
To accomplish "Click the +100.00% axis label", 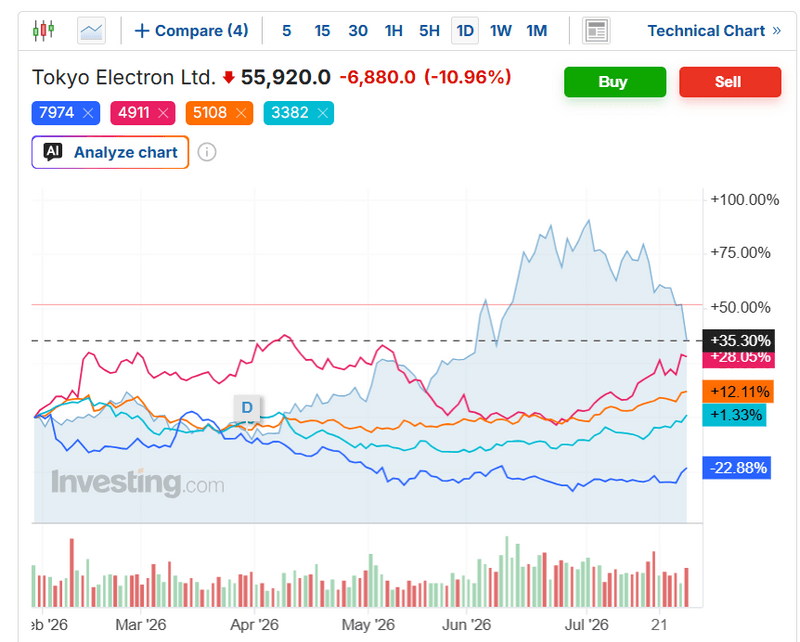I will click(745, 200).
